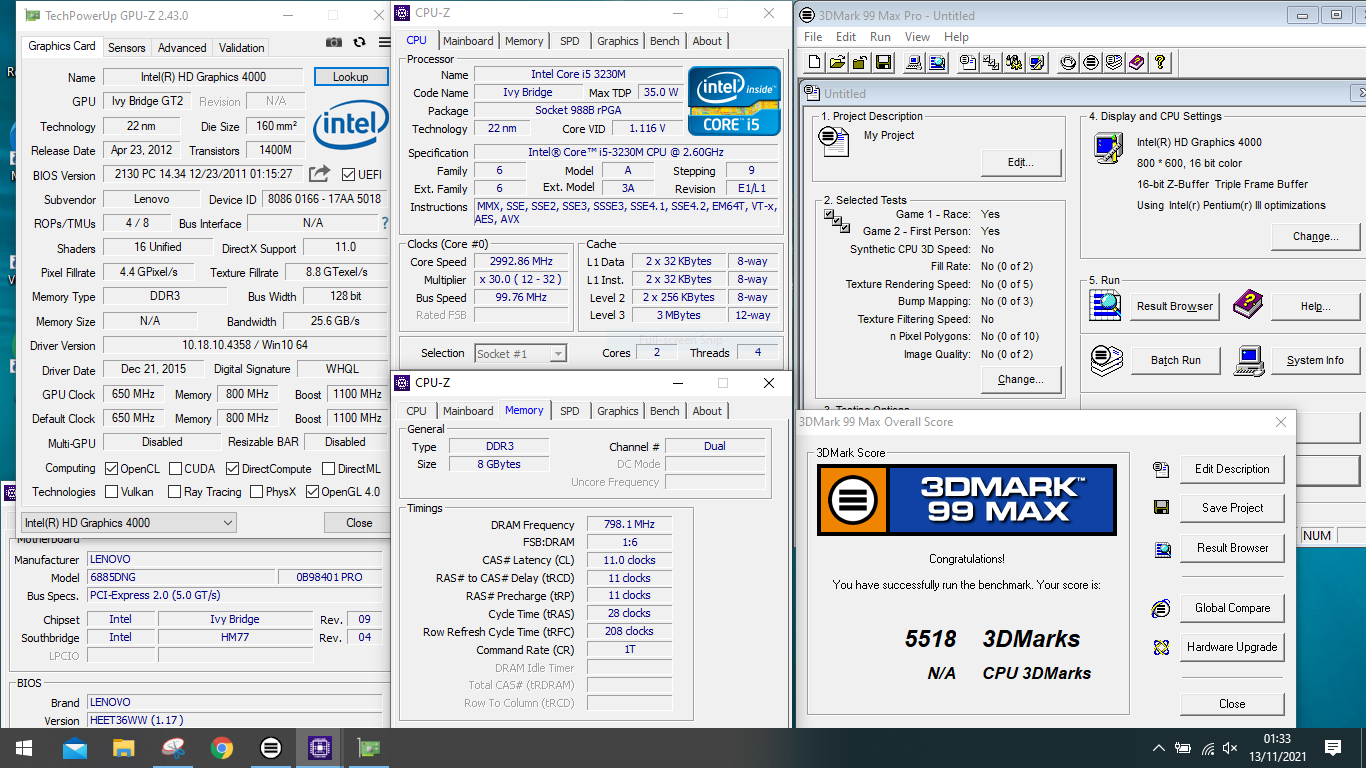The width and height of the screenshot is (1366, 768).
Task: Show hidden system tray icons chevron
Action: [1158, 747]
